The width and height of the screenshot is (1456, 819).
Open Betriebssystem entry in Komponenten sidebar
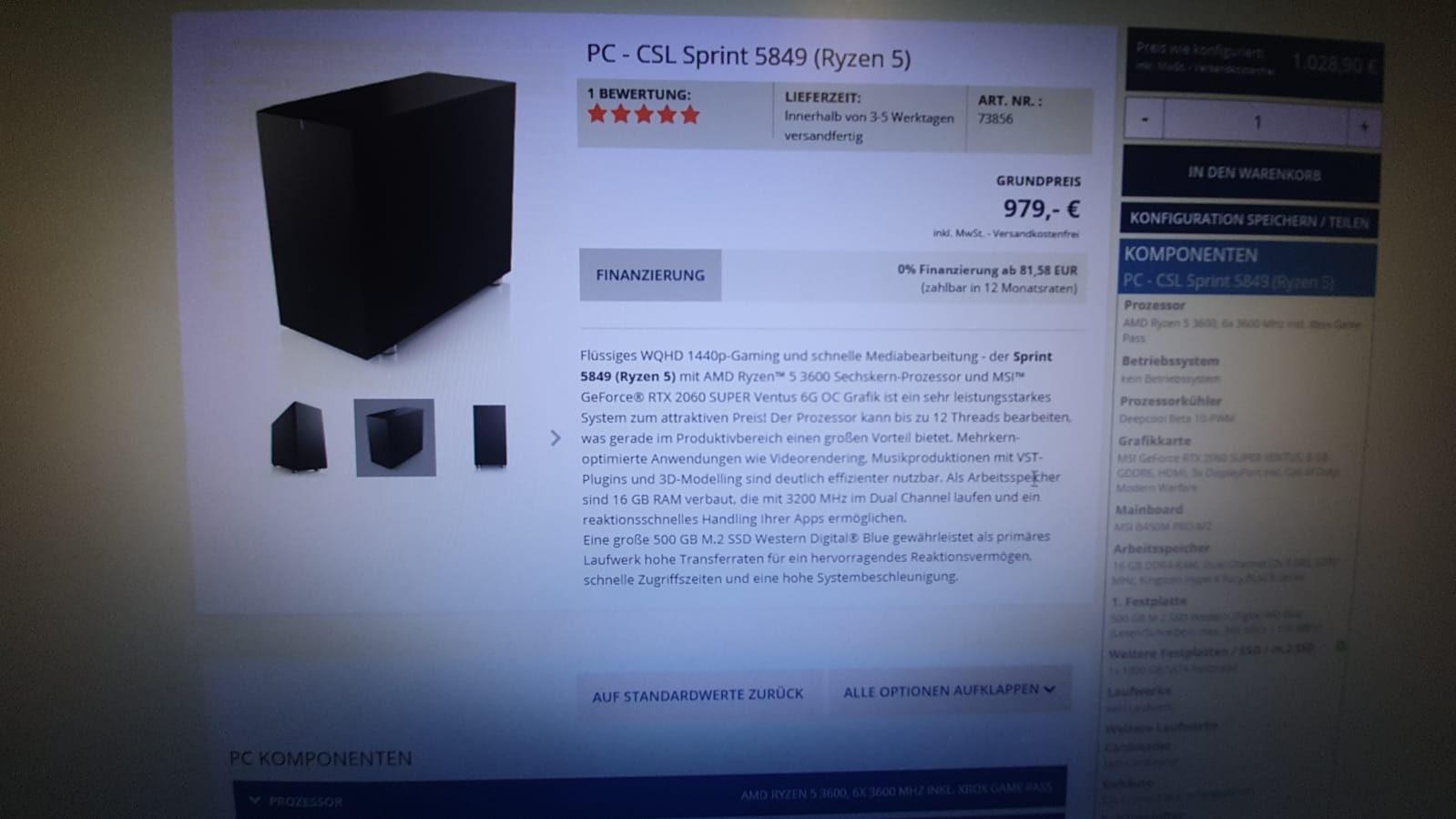coord(1169,361)
